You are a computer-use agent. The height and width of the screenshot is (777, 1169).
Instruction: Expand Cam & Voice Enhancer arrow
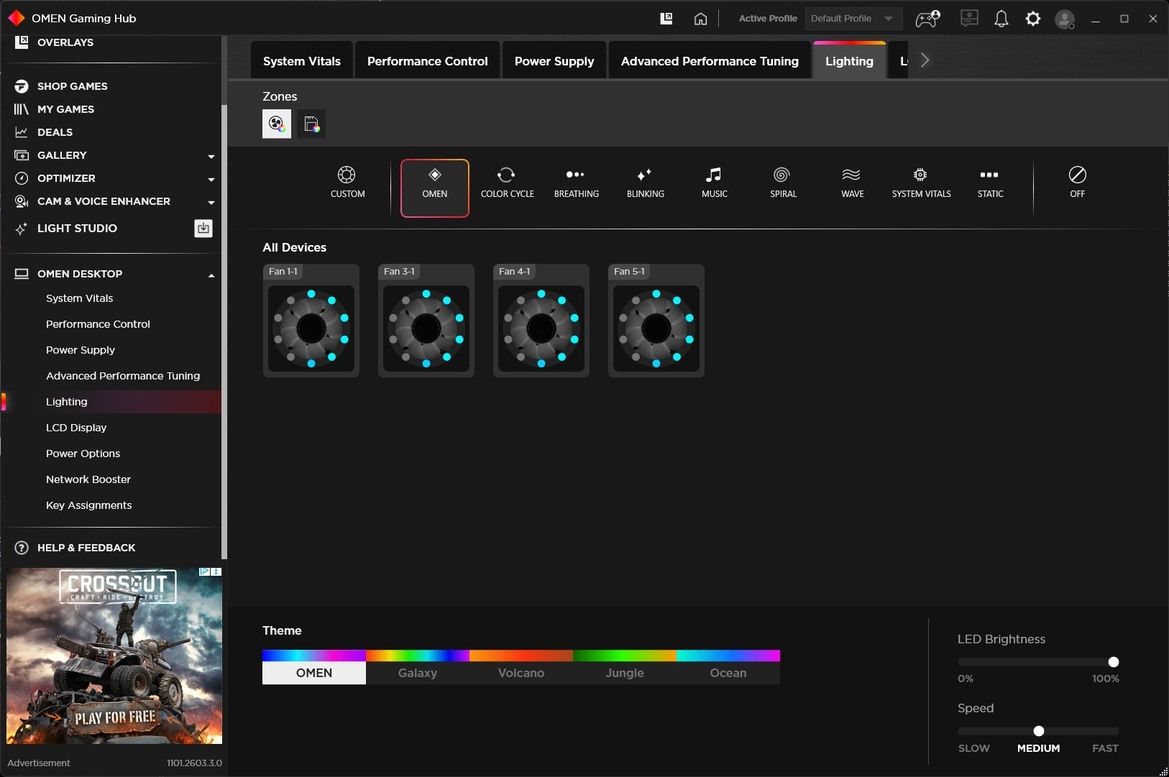(x=211, y=202)
